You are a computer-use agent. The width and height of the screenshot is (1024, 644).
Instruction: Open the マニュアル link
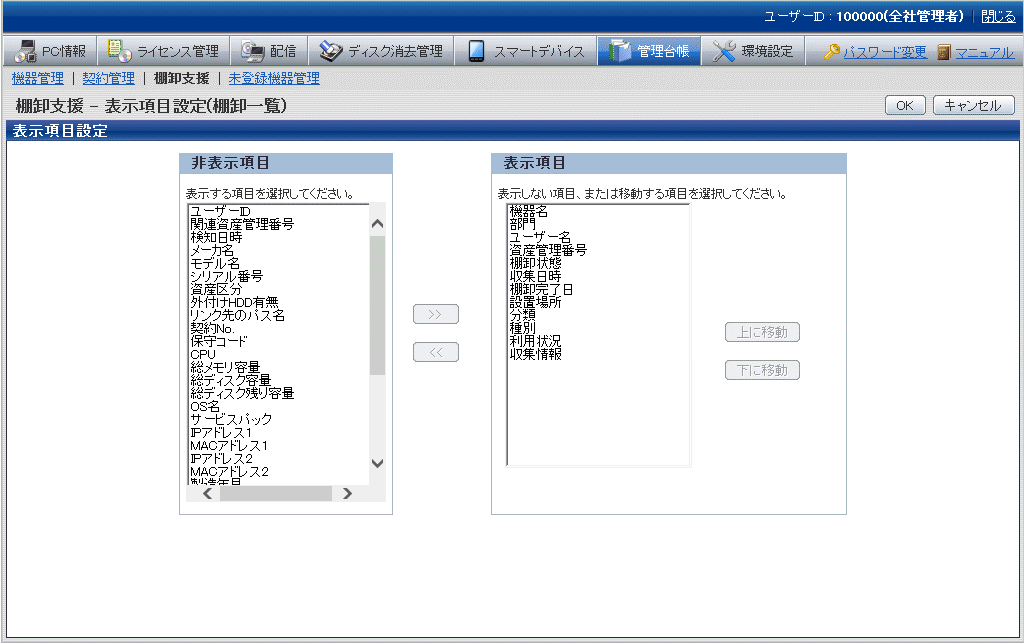984,52
